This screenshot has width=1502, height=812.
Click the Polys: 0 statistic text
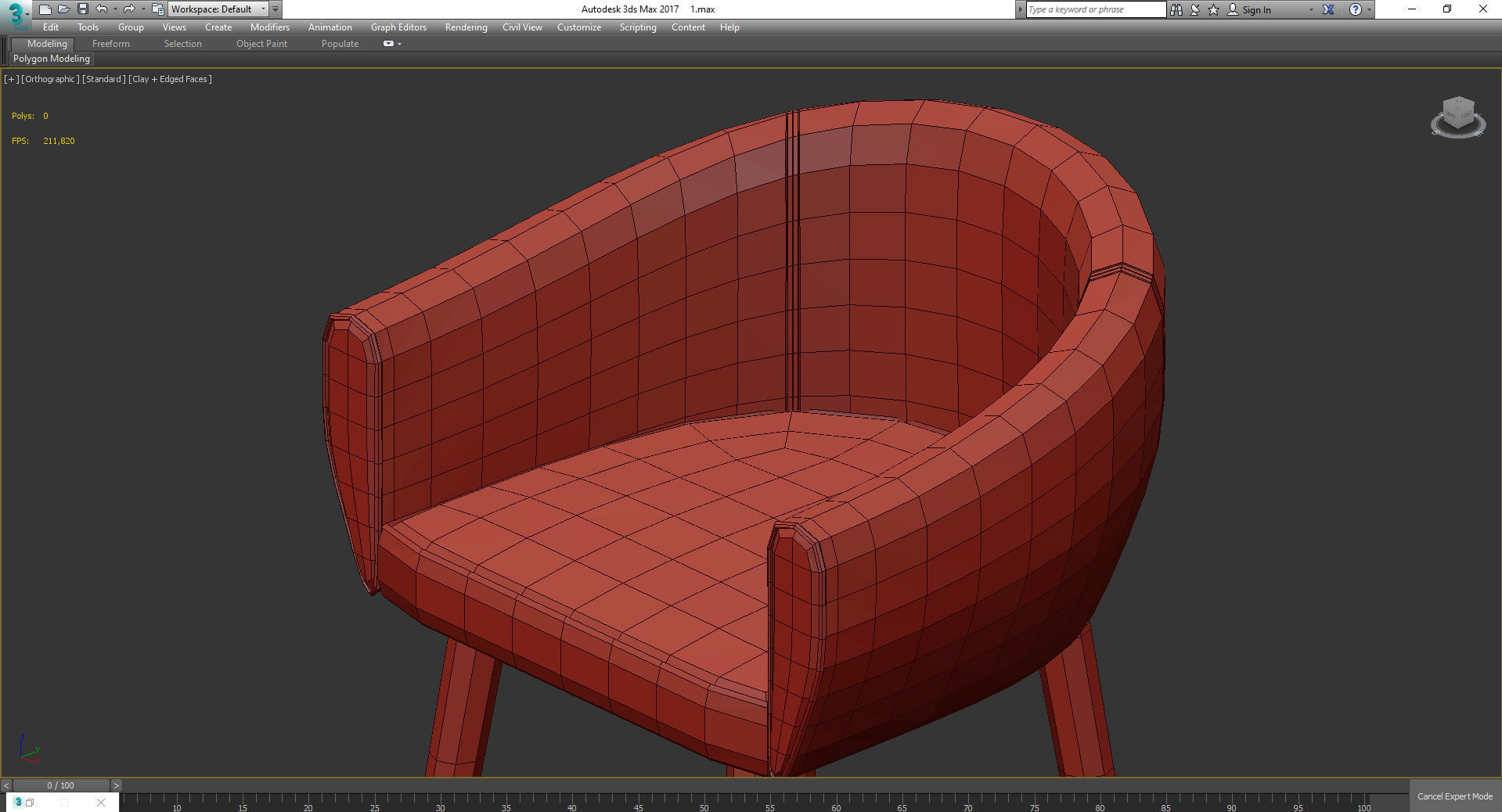coord(30,116)
